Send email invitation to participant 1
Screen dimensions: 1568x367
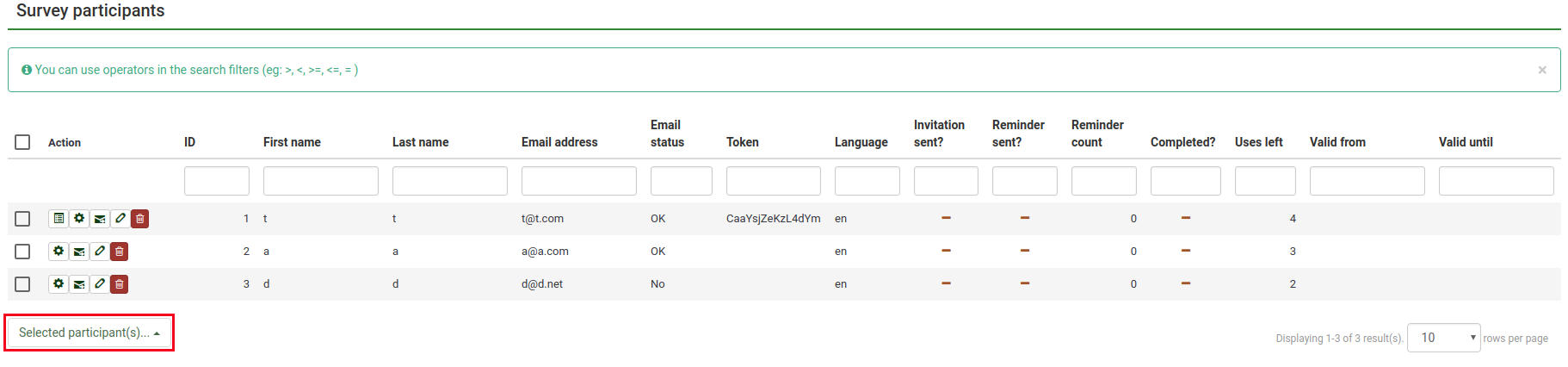[x=100, y=219]
